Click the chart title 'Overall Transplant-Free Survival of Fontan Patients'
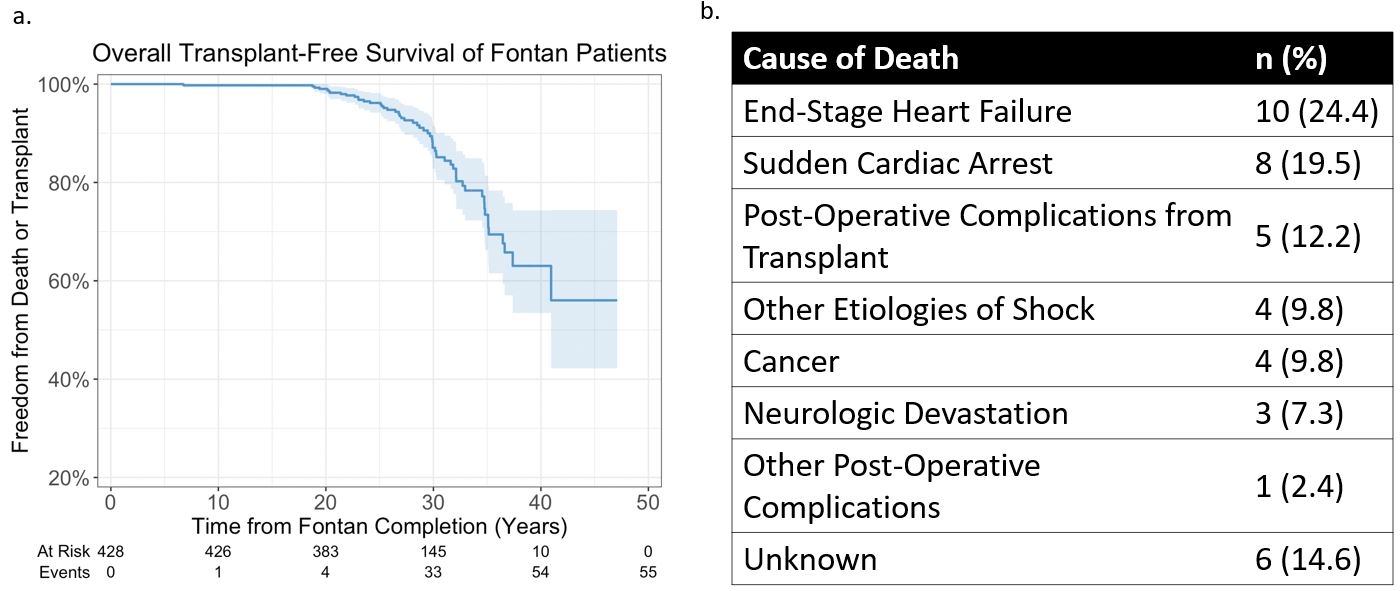The height and width of the screenshot is (591, 1400). (x=379, y=53)
